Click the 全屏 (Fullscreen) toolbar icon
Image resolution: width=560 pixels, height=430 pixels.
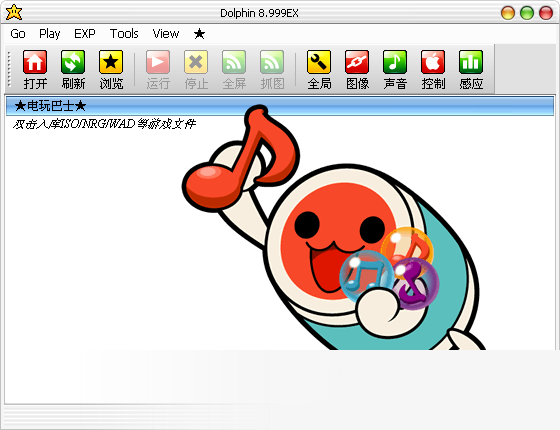pyautogui.click(x=234, y=62)
